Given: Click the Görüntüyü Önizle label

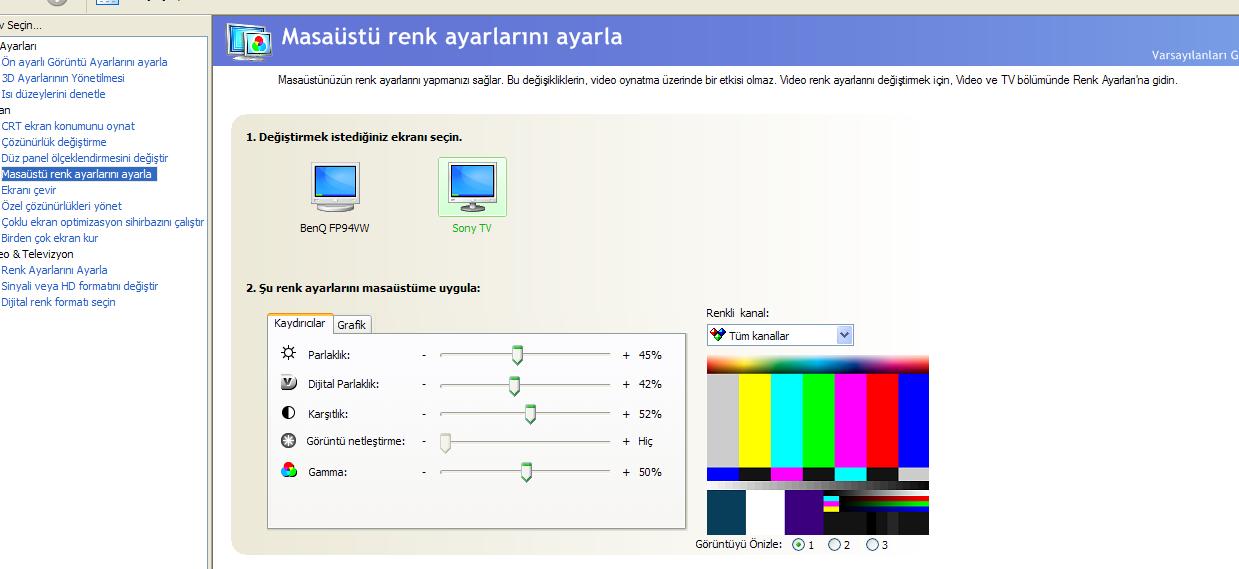Looking at the screenshot, I should (741, 545).
